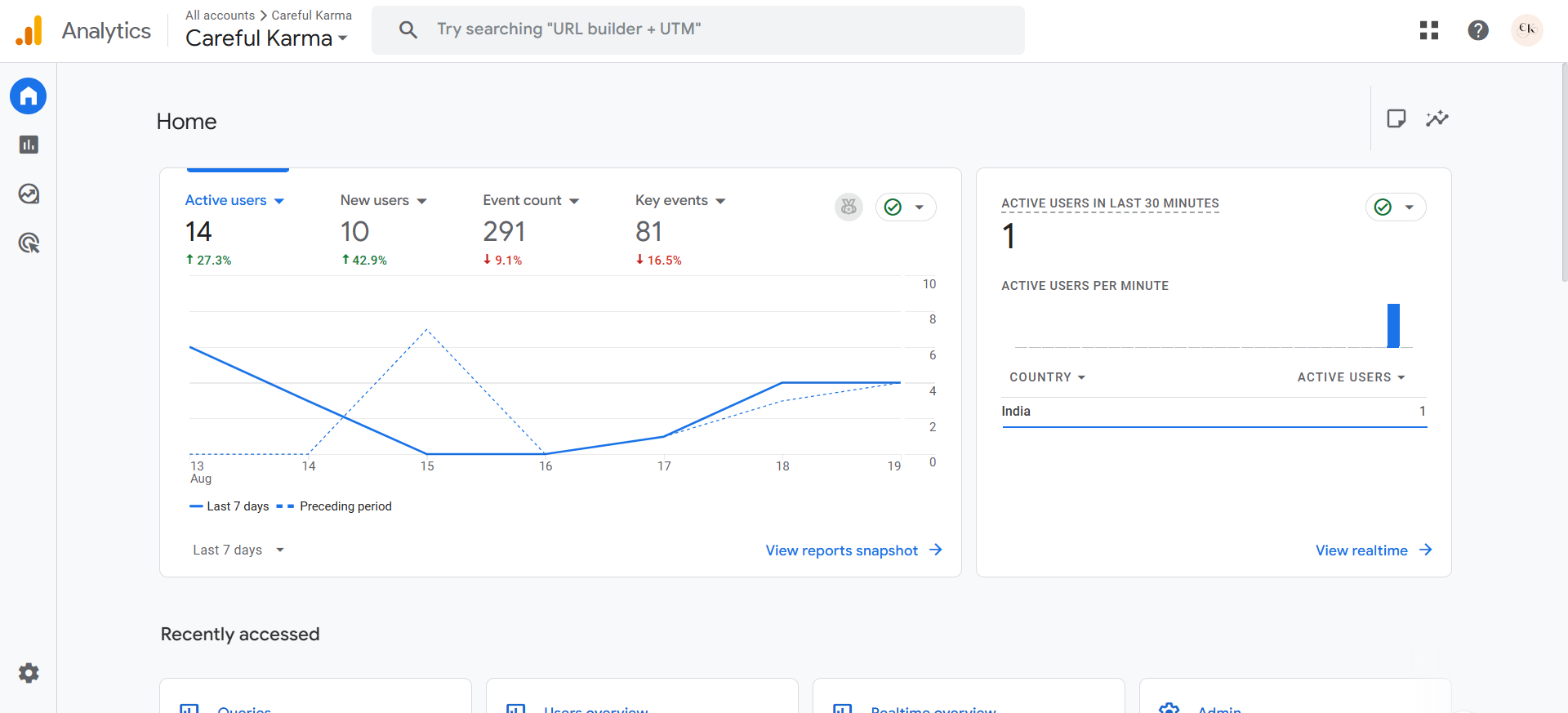Open the Help question mark icon
Screen dimensions: 1568x713
(x=1477, y=30)
